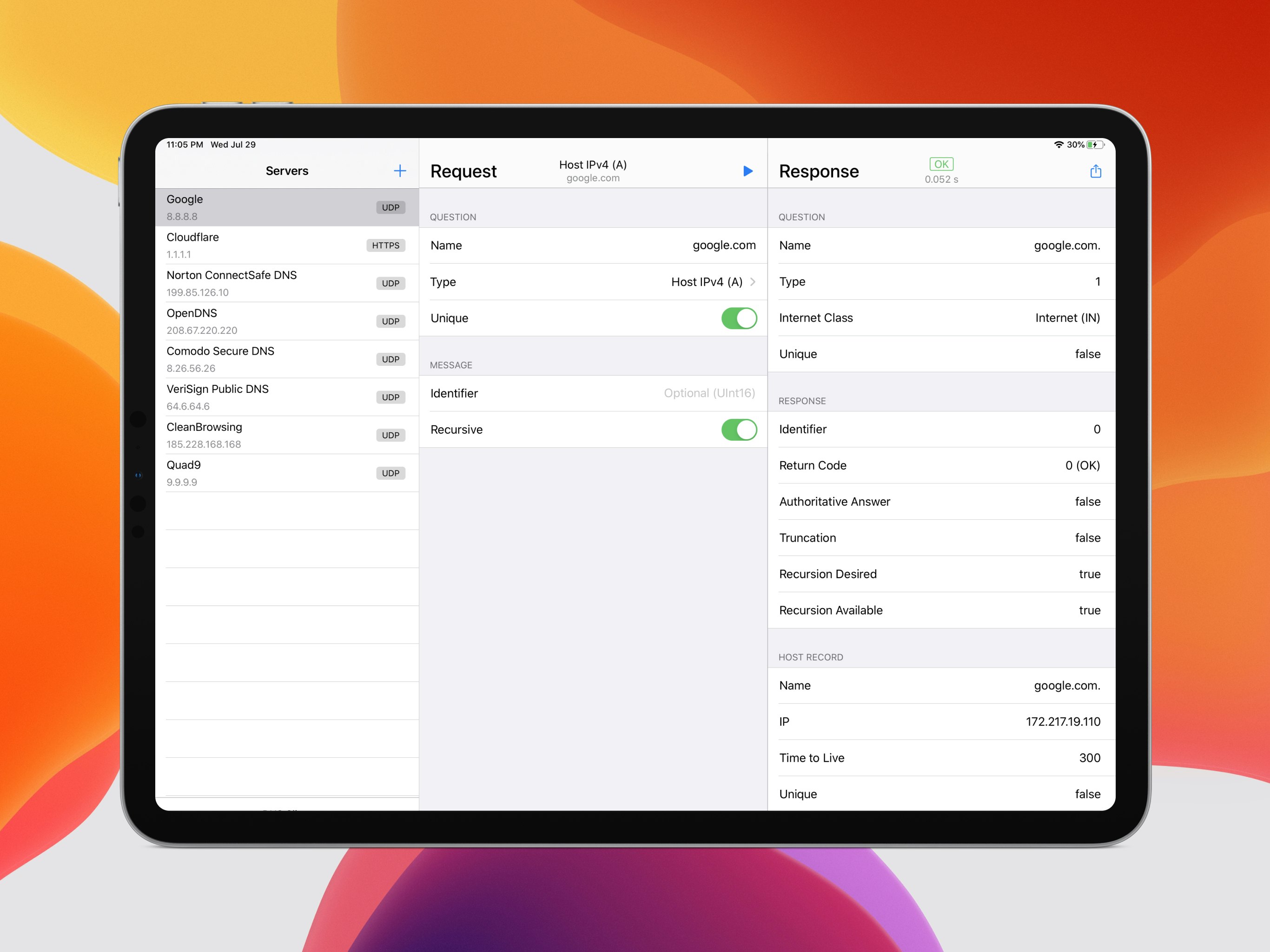Run the DNS request with the play button
Viewport: 1270px width, 952px height.
[x=748, y=171]
